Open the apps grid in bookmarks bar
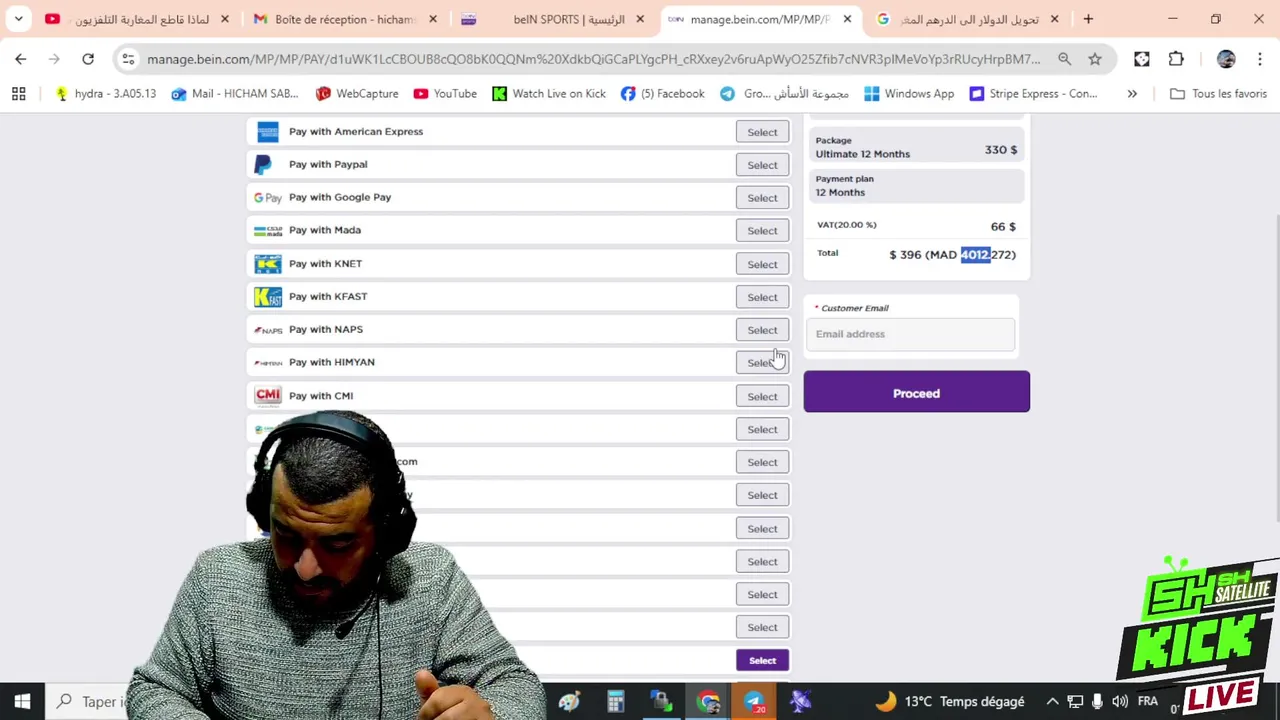 (x=18, y=94)
